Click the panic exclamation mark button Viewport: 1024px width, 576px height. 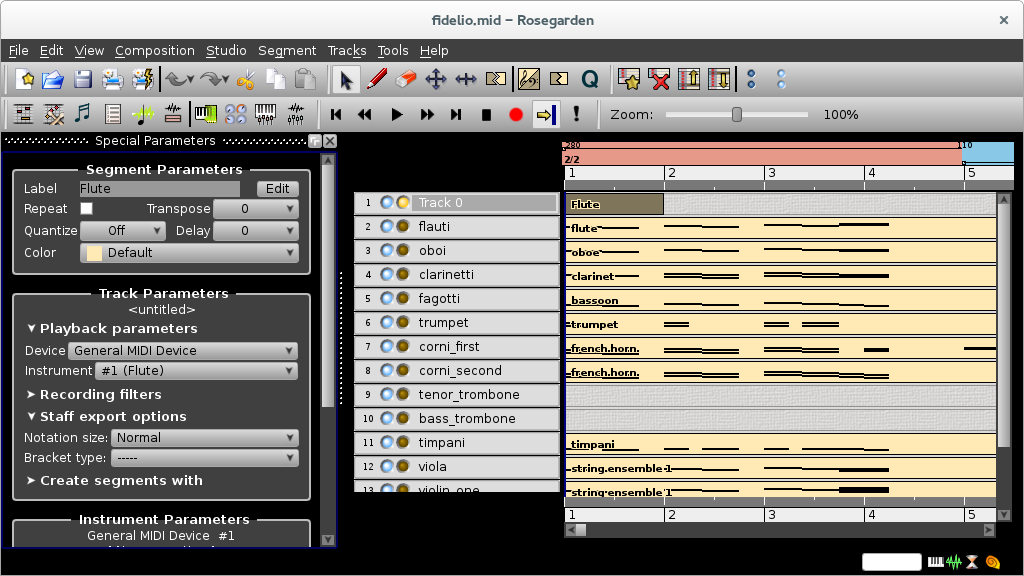(x=576, y=114)
